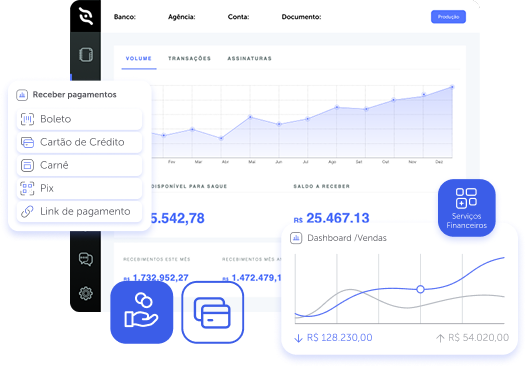The height and width of the screenshot is (368, 527).
Task: Open Link de pagamento option
Action: point(79,211)
